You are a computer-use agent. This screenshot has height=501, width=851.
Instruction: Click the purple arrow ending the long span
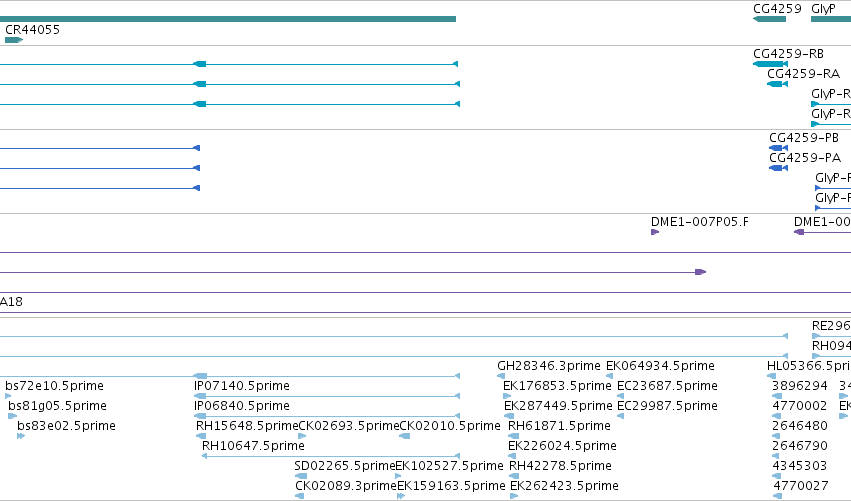pos(701,272)
